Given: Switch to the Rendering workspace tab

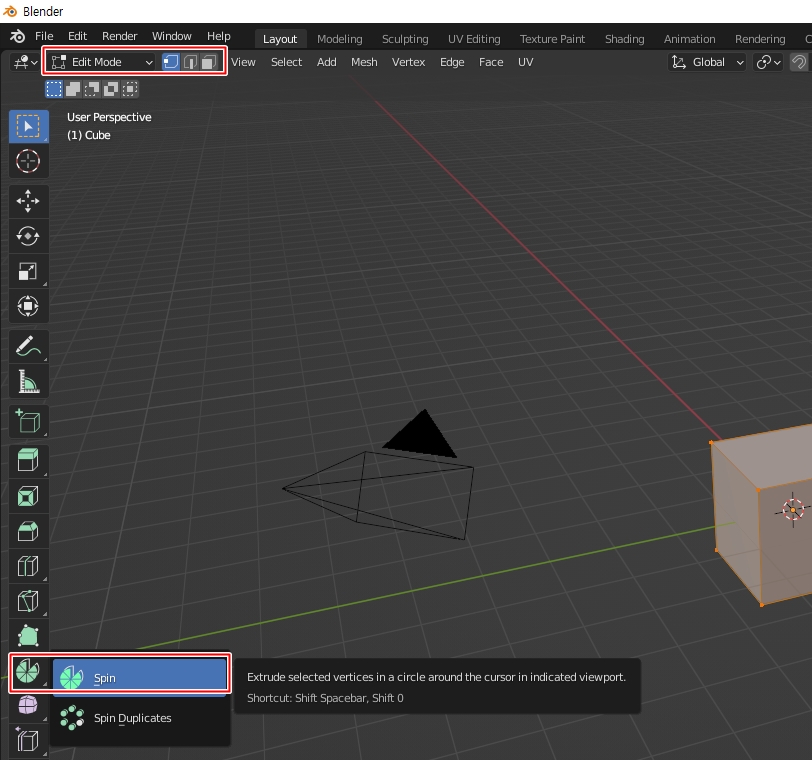Looking at the screenshot, I should click(x=760, y=39).
